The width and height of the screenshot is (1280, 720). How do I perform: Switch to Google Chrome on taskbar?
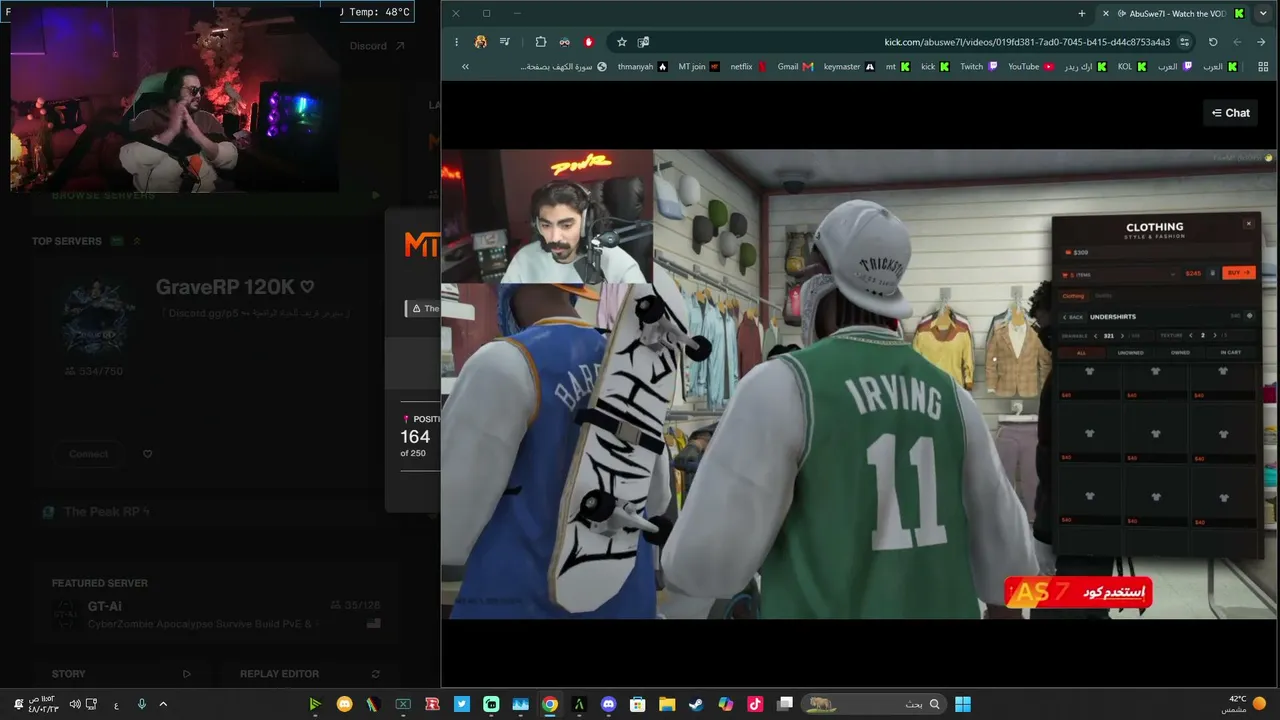click(x=549, y=704)
